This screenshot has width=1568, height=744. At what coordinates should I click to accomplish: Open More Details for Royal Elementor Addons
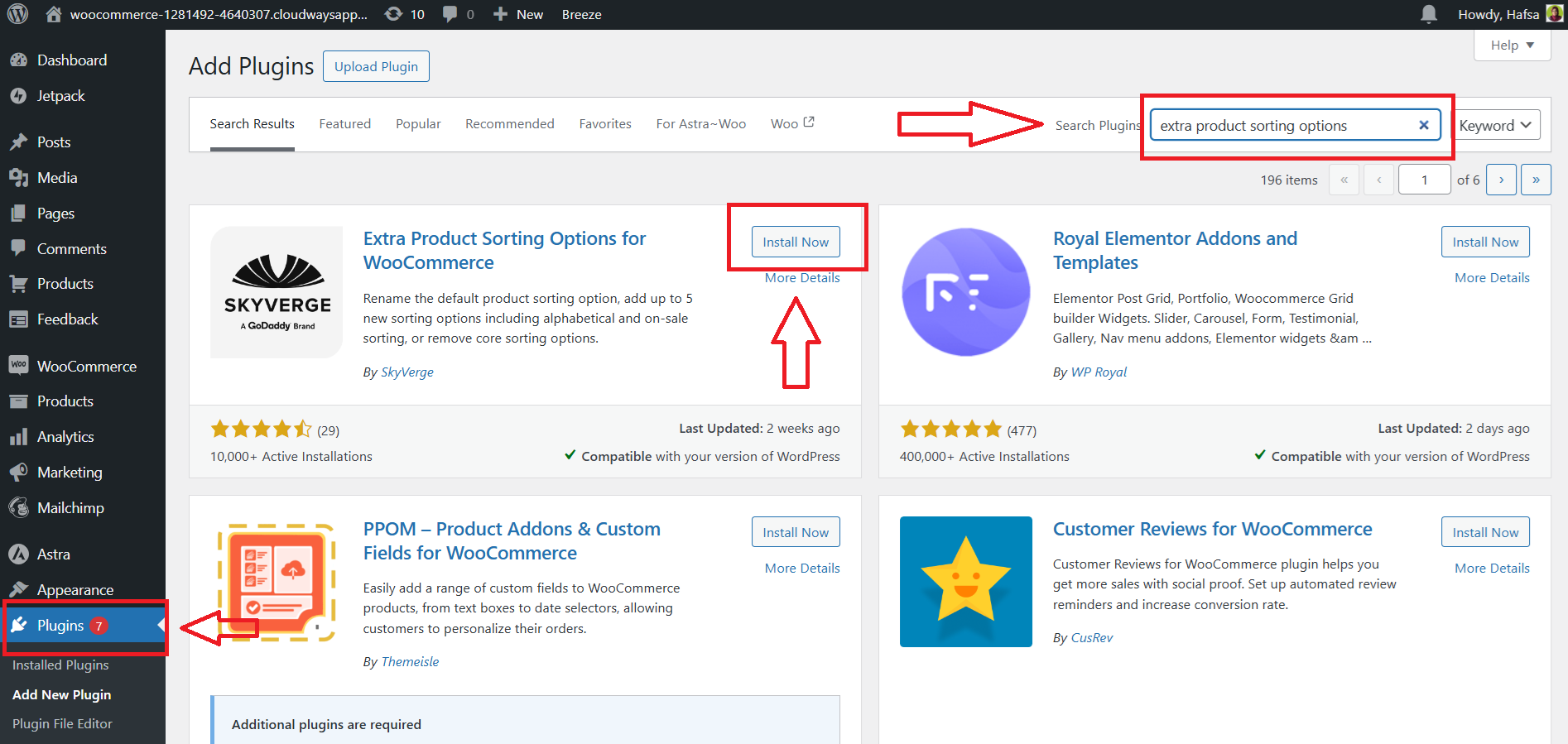[1492, 278]
